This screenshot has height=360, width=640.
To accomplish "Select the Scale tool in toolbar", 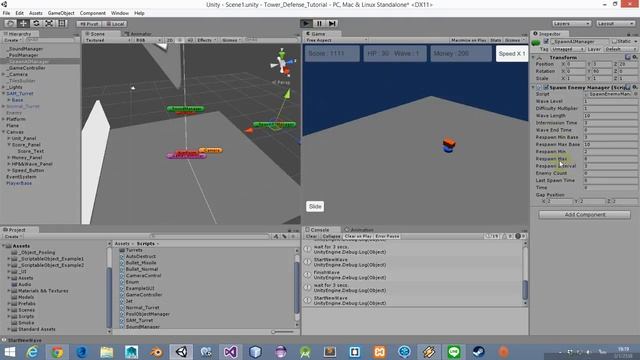I will pyautogui.click(x=49, y=24).
